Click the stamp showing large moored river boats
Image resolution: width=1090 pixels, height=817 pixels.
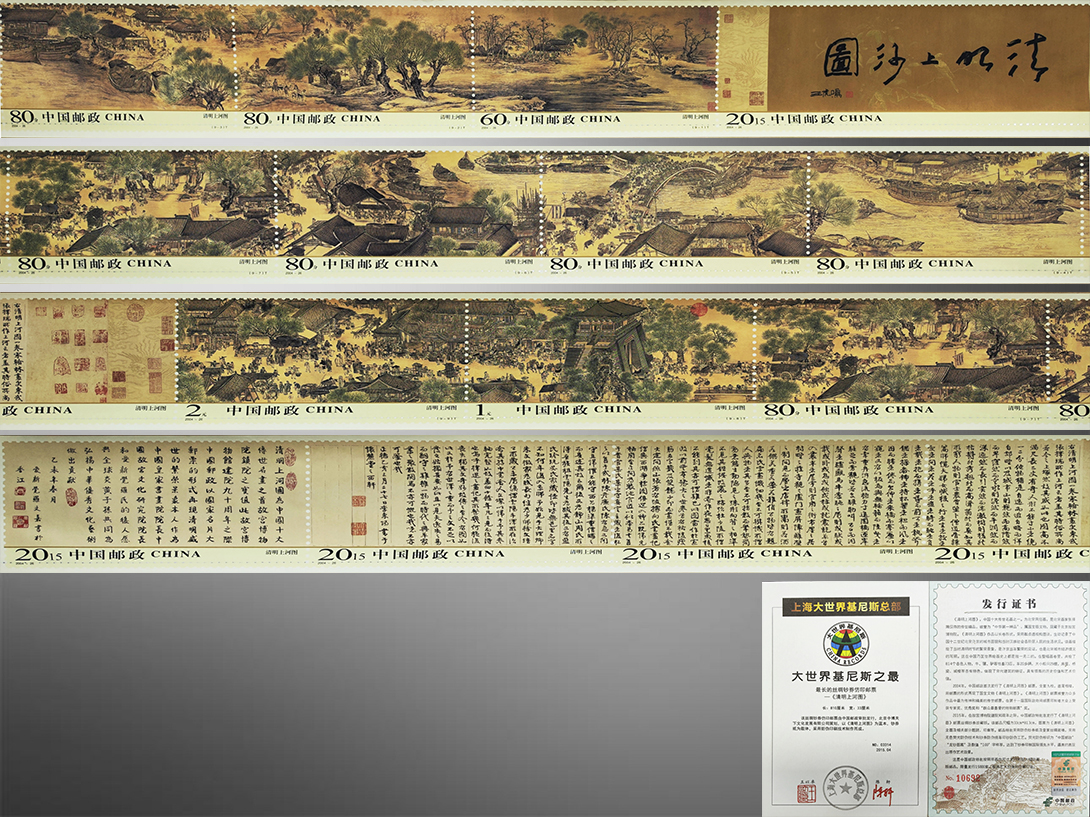click(946, 214)
